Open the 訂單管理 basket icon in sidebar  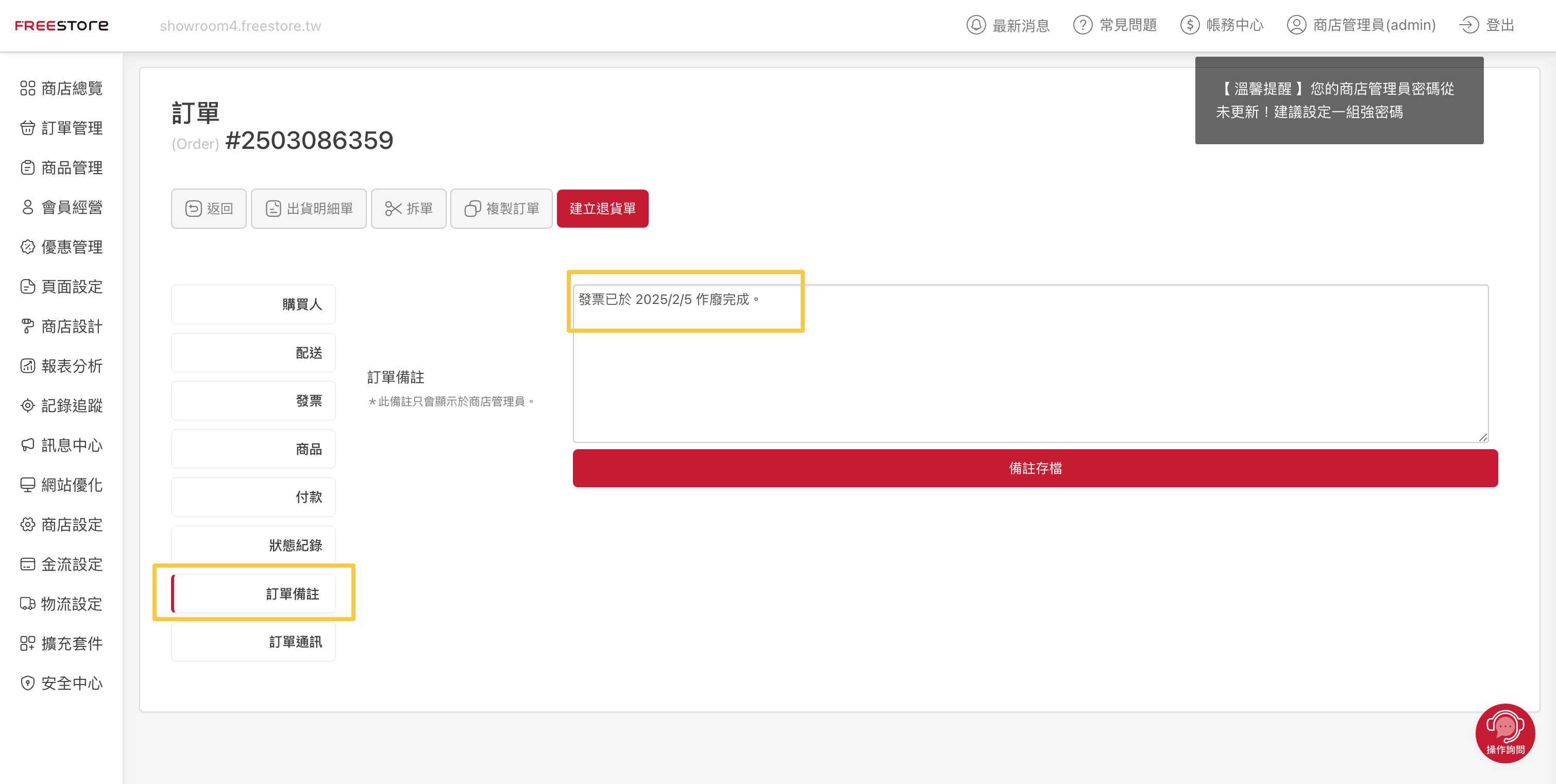tap(27, 128)
